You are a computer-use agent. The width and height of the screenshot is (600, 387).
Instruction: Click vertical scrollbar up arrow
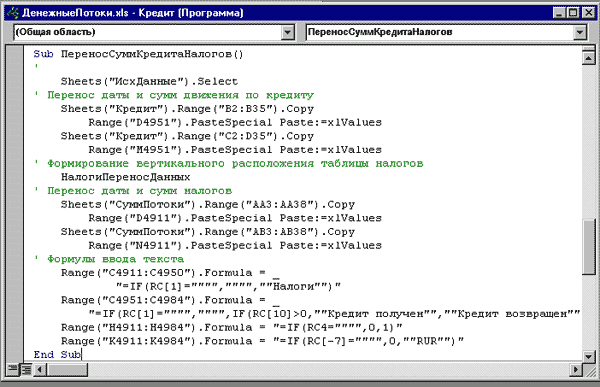click(x=588, y=58)
